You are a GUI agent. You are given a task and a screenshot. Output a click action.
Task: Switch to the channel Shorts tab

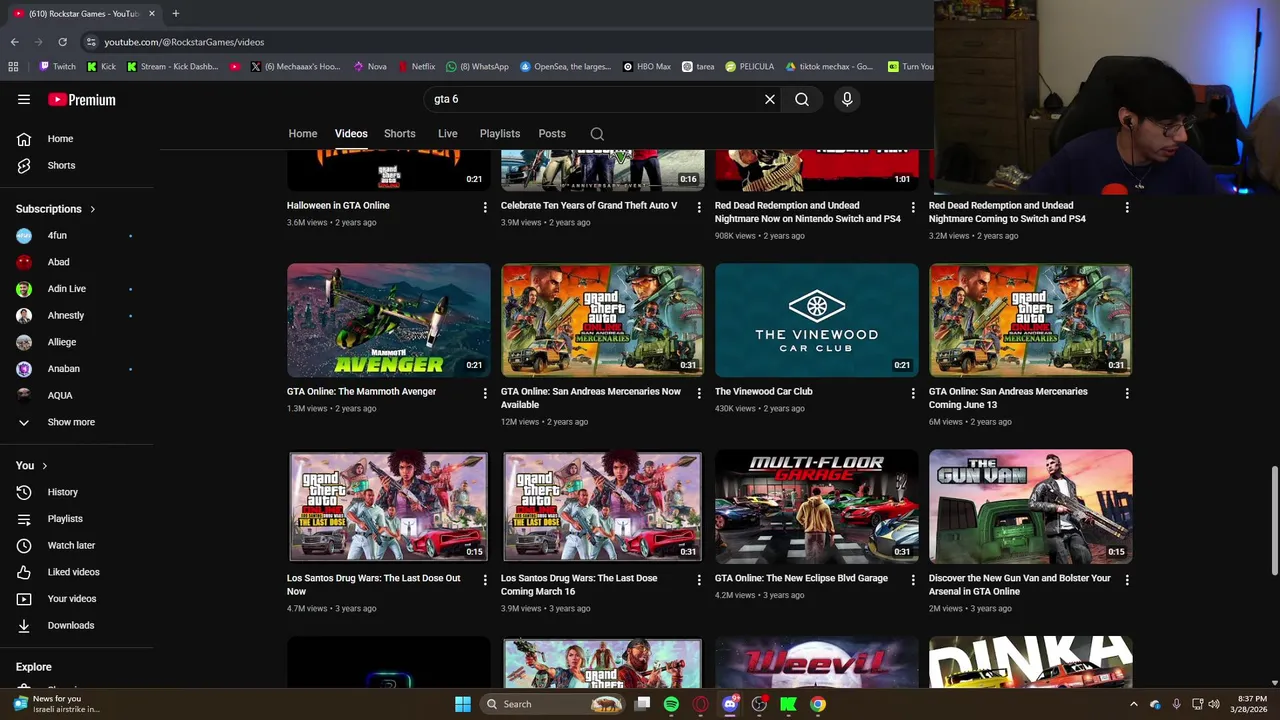point(400,134)
